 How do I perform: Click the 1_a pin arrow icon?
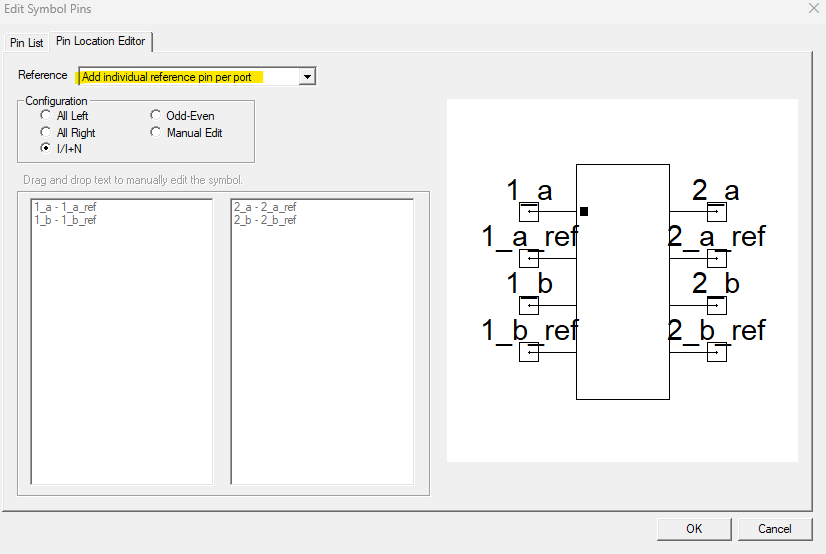coord(529,212)
